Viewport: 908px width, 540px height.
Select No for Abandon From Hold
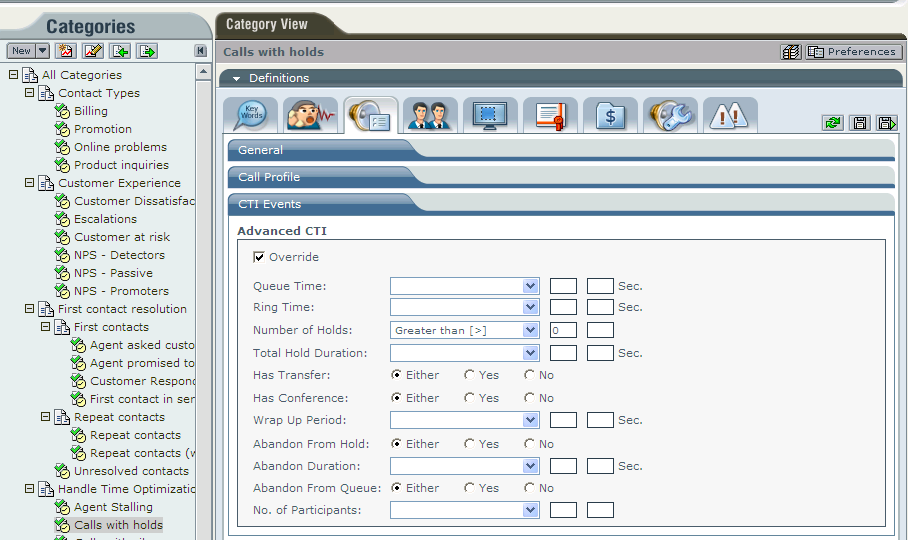click(x=529, y=444)
